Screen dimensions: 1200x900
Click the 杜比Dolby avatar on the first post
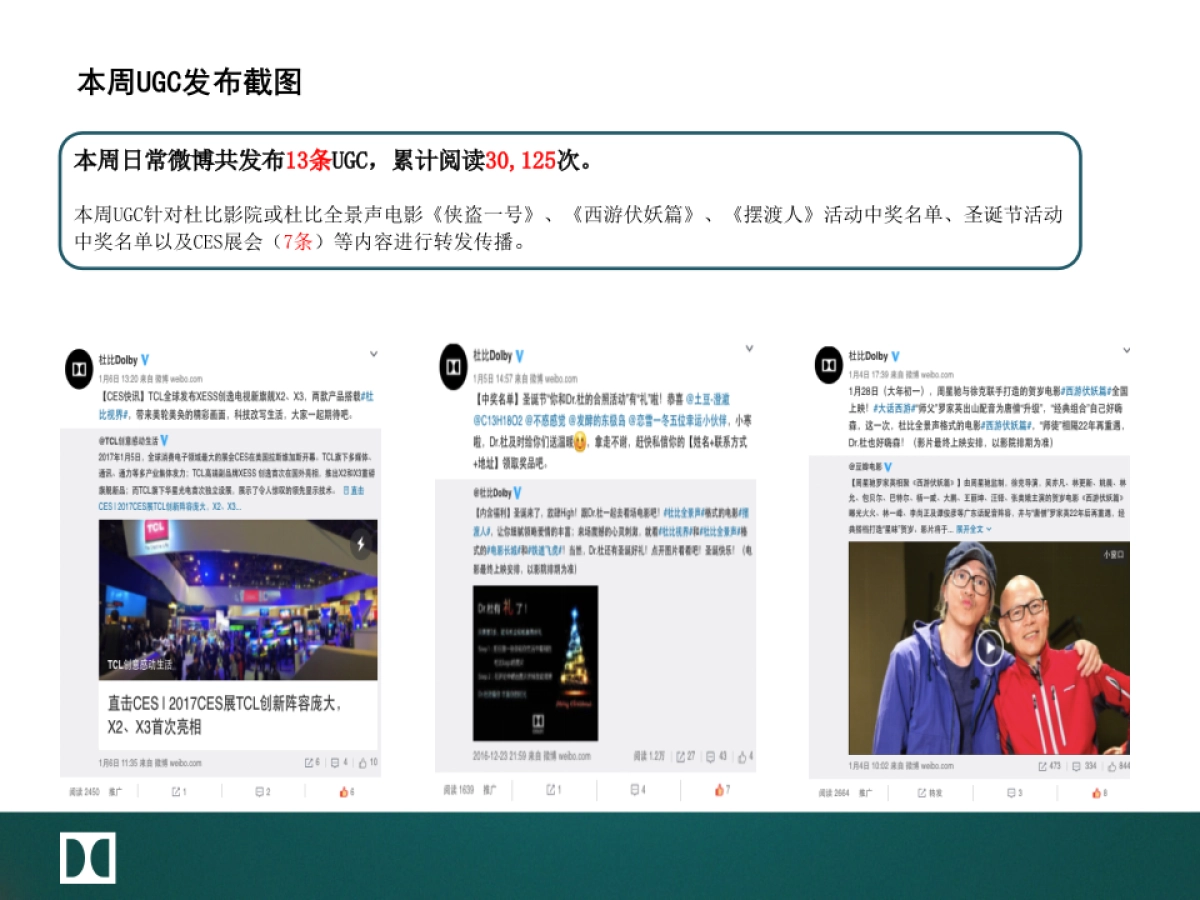[78, 368]
